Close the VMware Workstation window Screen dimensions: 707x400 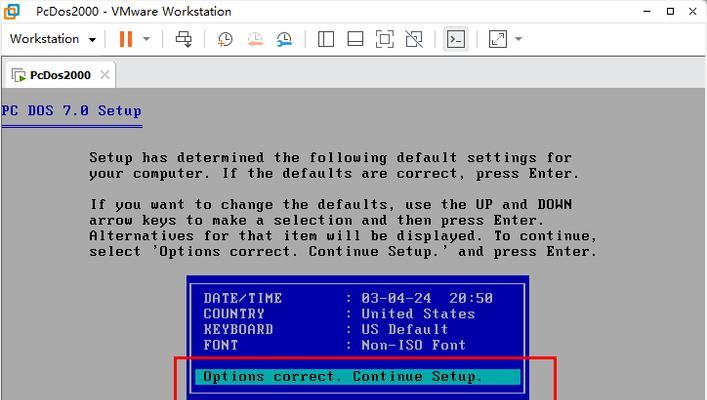[x=693, y=11]
